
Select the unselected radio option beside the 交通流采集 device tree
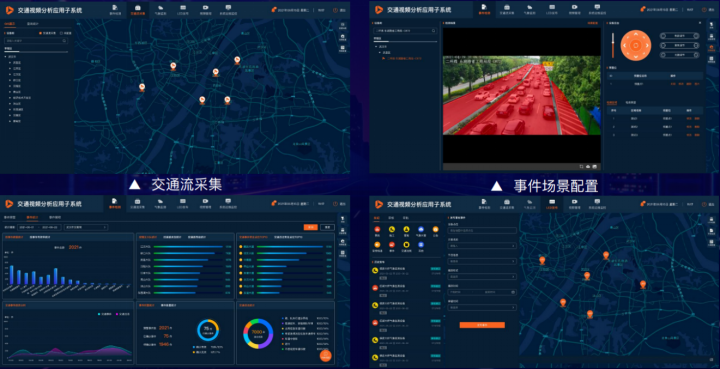click(61, 33)
